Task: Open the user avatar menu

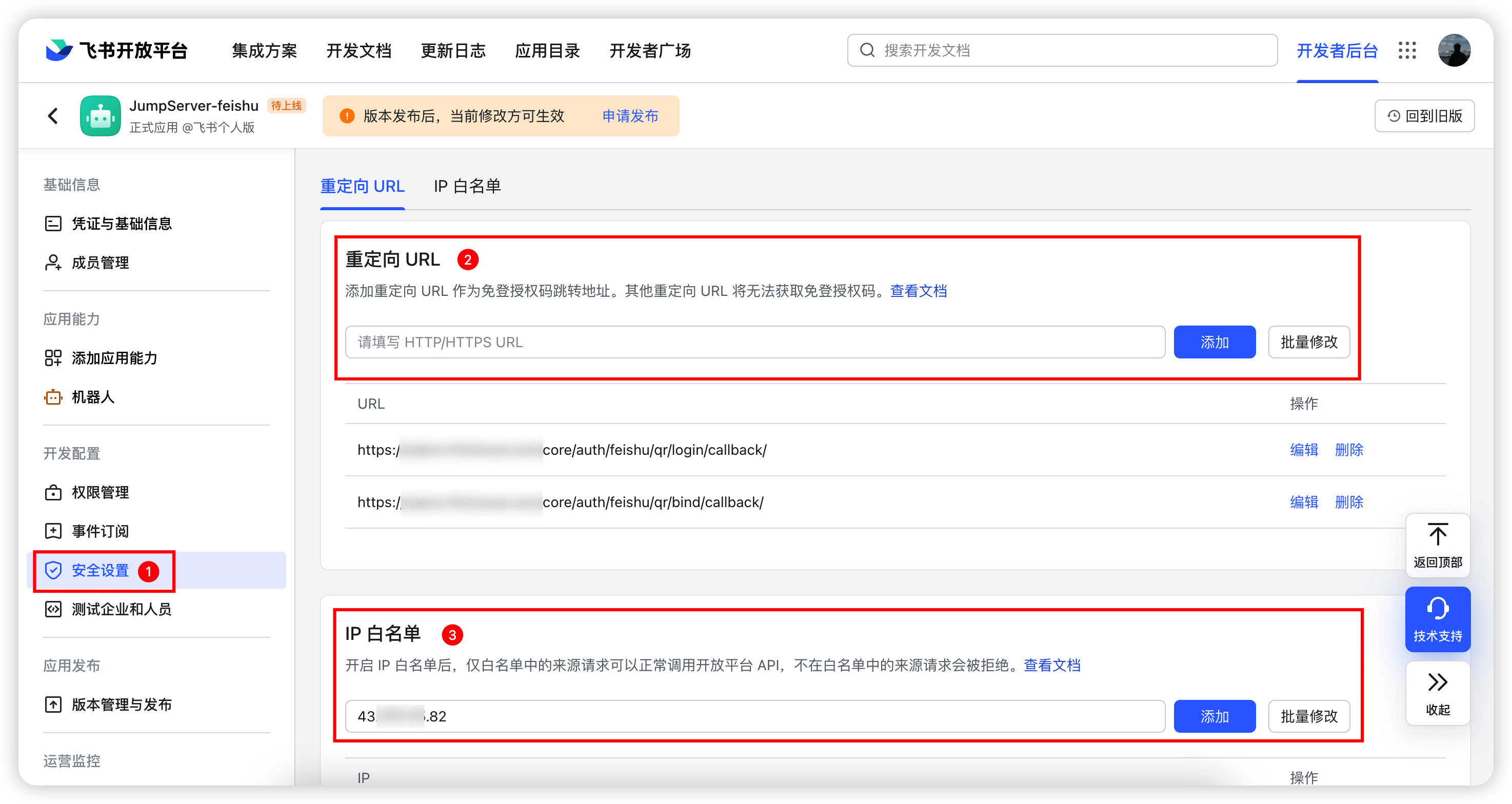Action: click(x=1454, y=50)
